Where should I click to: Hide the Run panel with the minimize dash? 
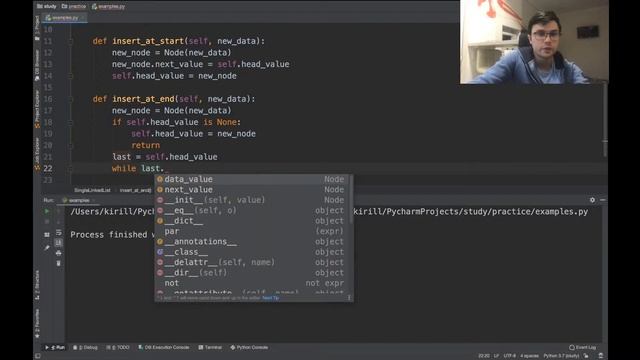[602, 200]
